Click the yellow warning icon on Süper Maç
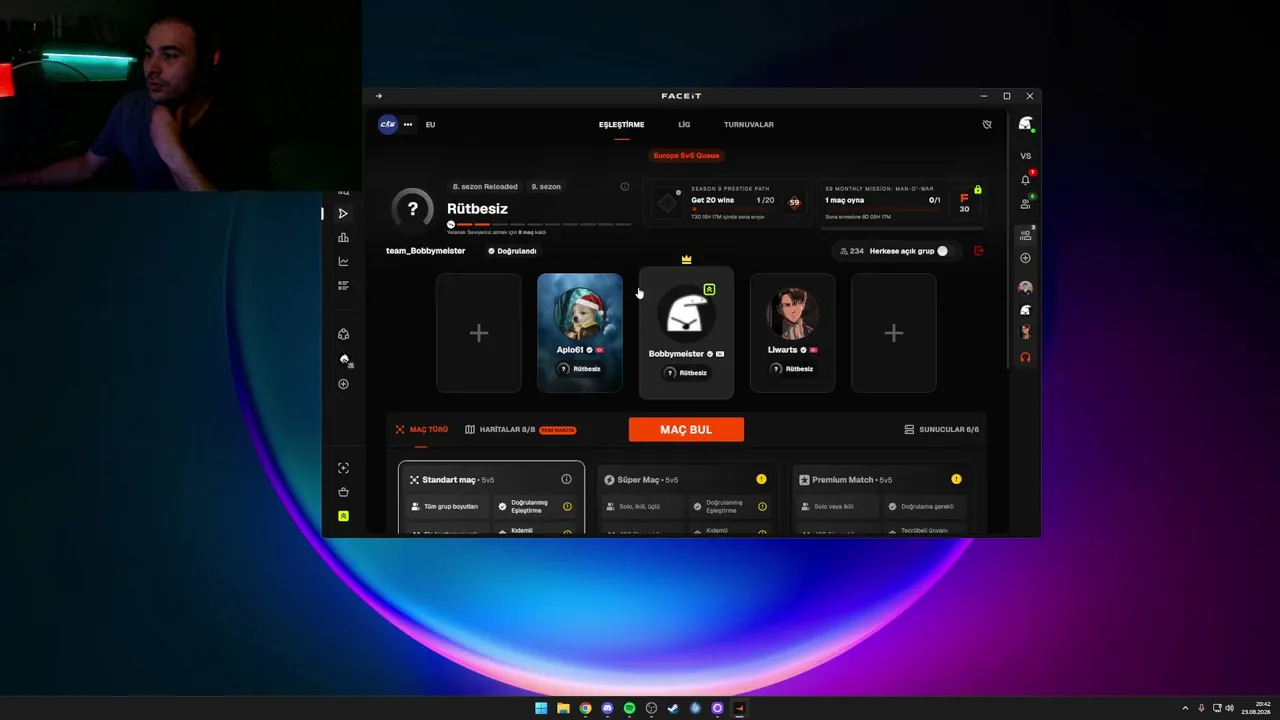Viewport: 1280px width, 720px height. [x=761, y=480]
